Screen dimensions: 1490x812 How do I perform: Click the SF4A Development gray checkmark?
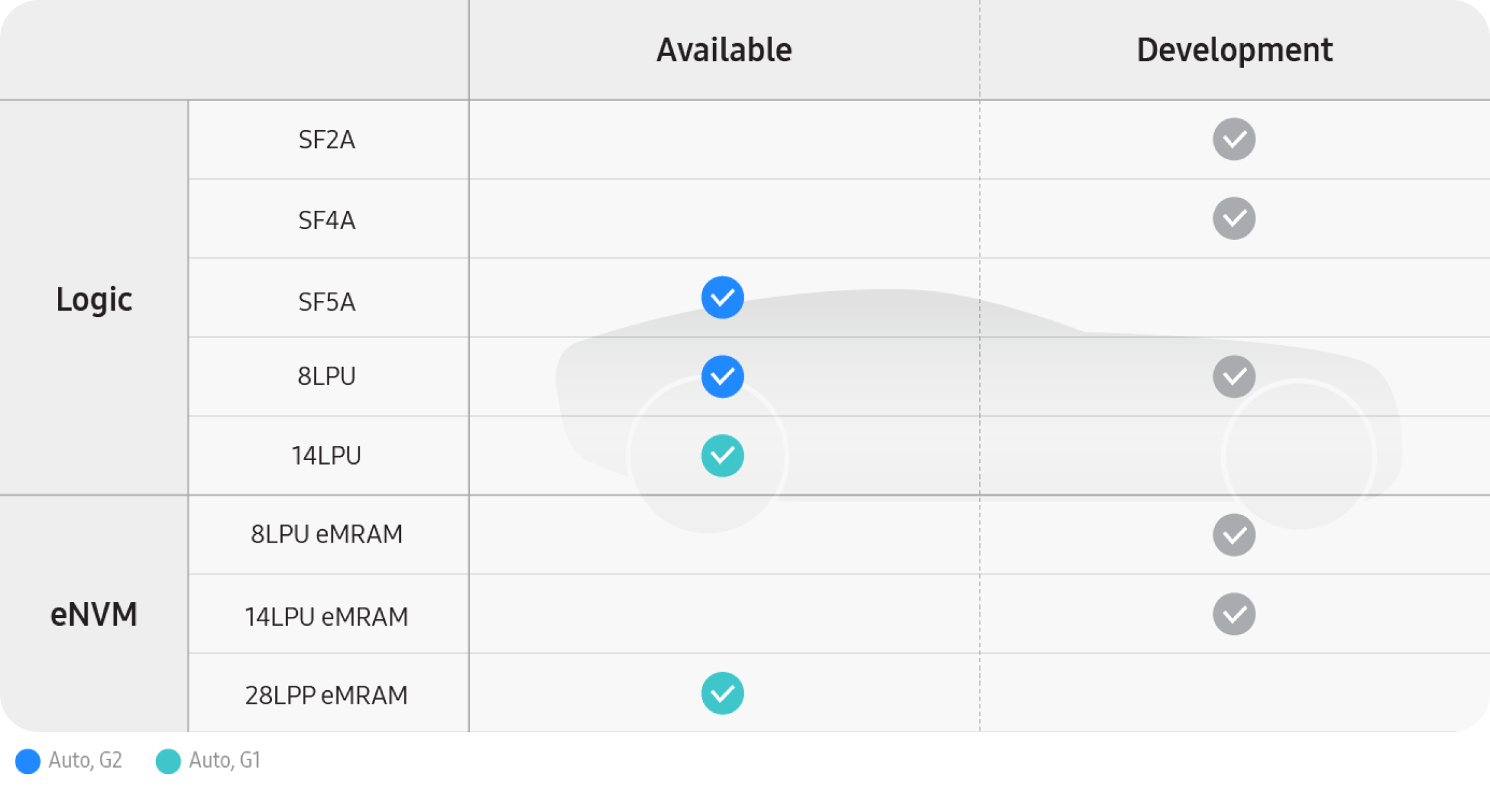click(x=1234, y=218)
